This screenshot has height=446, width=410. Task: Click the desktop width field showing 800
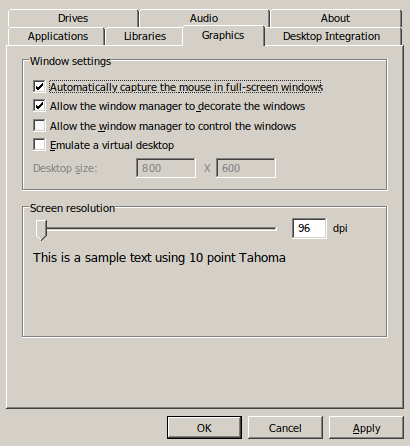[x=166, y=168]
